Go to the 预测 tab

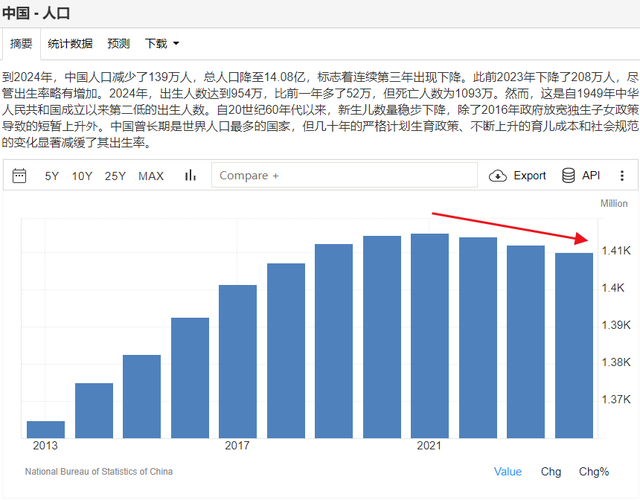click(118, 44)
